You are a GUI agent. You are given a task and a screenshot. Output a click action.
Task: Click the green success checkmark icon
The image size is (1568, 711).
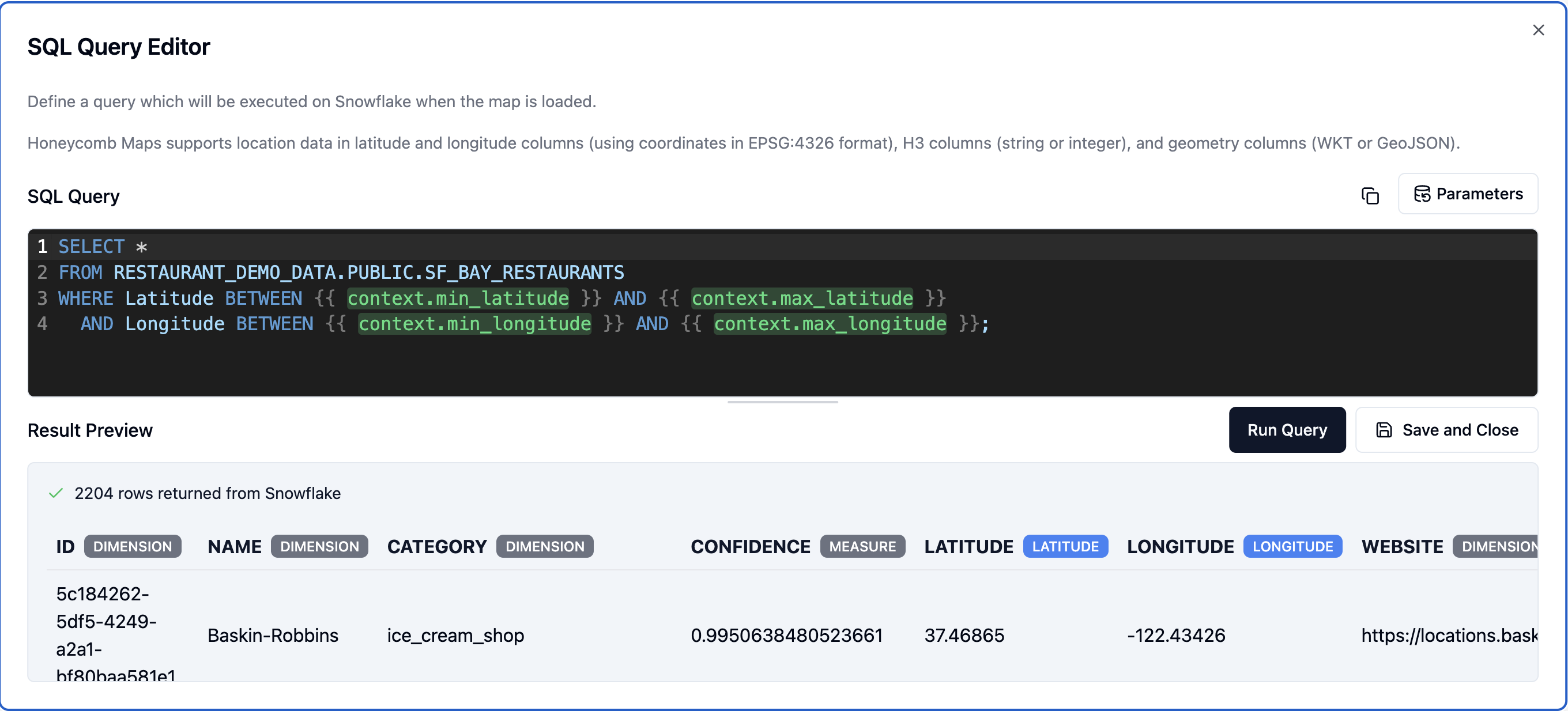pyautogui.click(x=56, y=493)
